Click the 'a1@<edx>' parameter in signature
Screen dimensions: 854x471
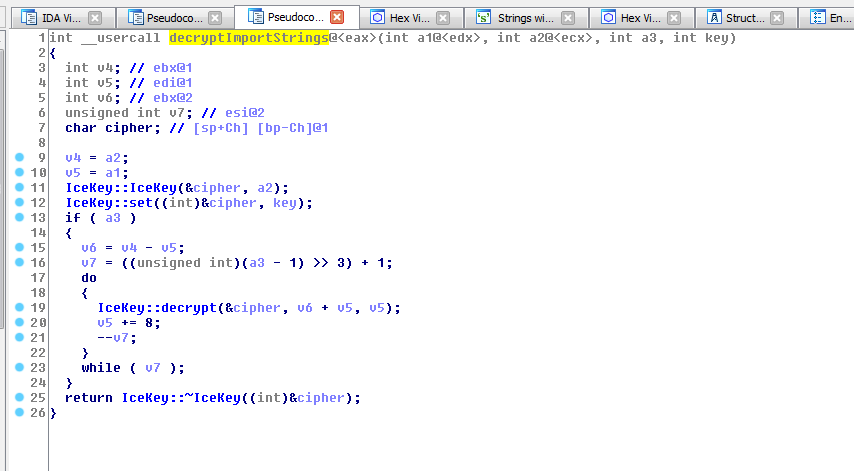[449, 38]
